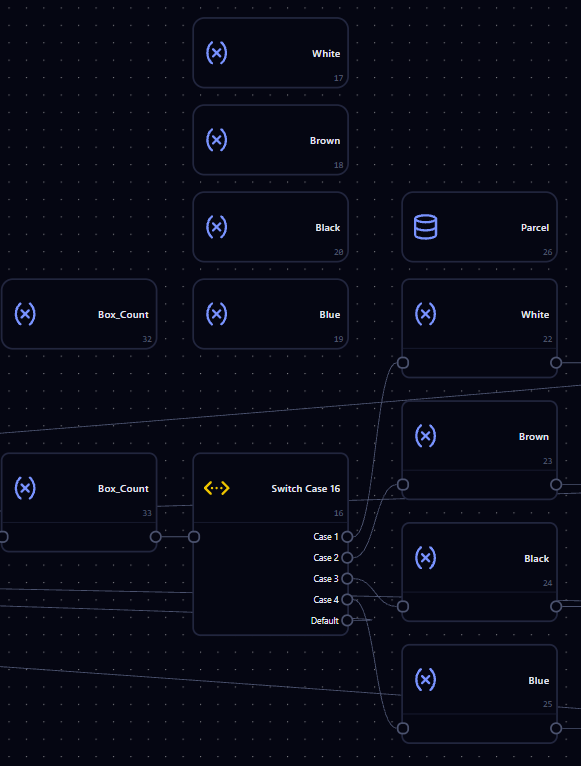The image size is (581, 766).
Task: Click the variable icon on White node 17
Action: click(216, 53)
